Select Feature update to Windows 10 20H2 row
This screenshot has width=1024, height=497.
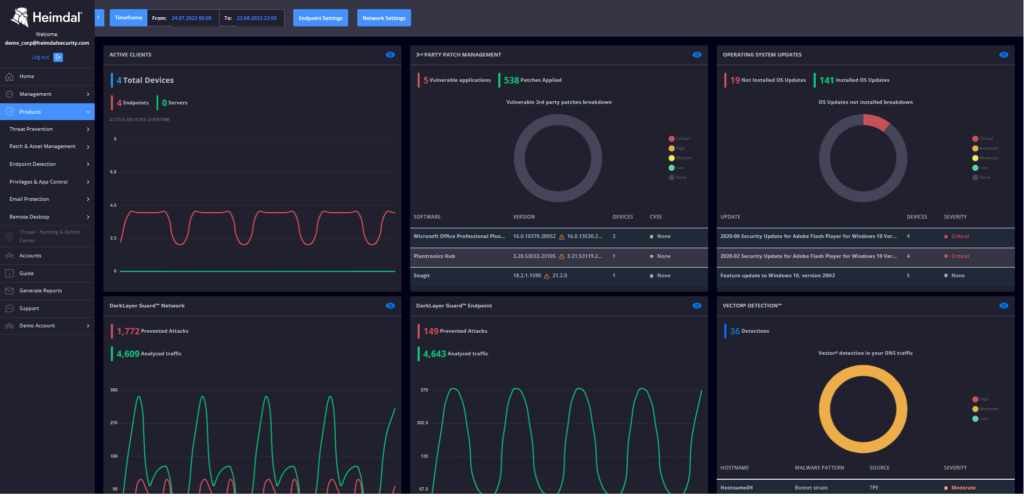coord(865,276)
